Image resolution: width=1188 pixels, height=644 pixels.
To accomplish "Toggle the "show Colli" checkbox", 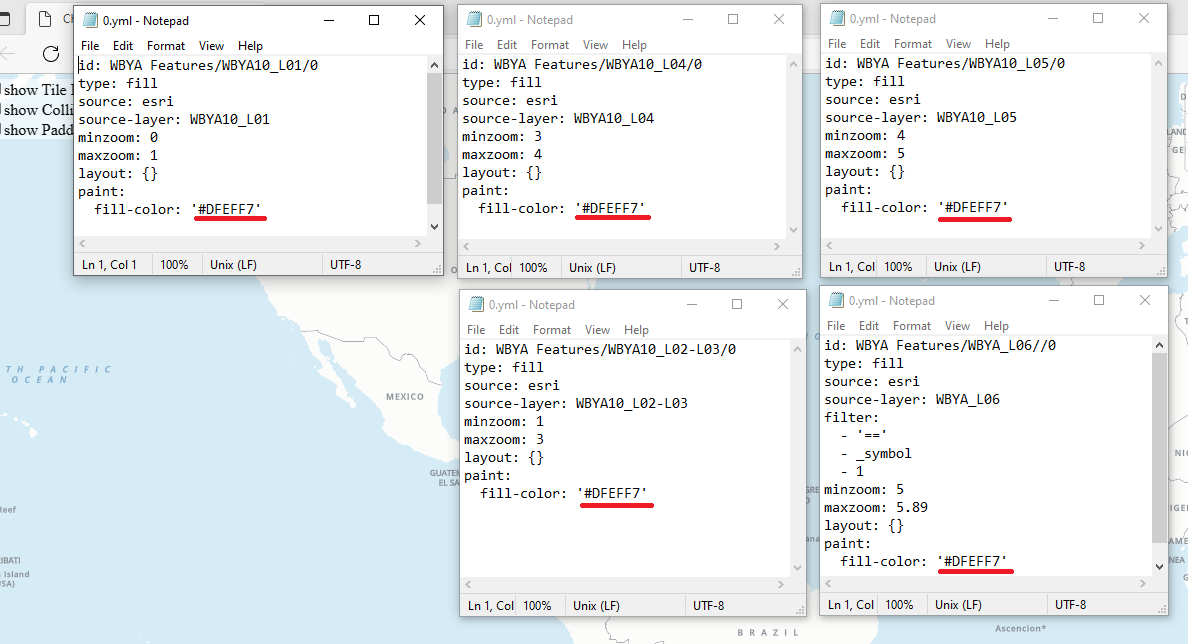I will click(2, 110).
